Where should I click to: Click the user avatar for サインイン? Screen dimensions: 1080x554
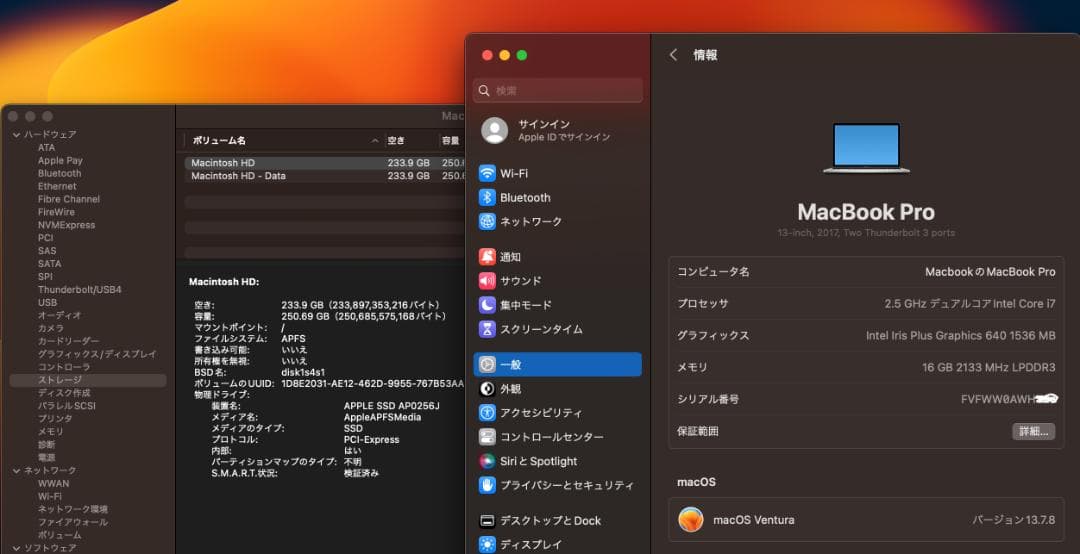pyautogui.click(x=495, y=130)
